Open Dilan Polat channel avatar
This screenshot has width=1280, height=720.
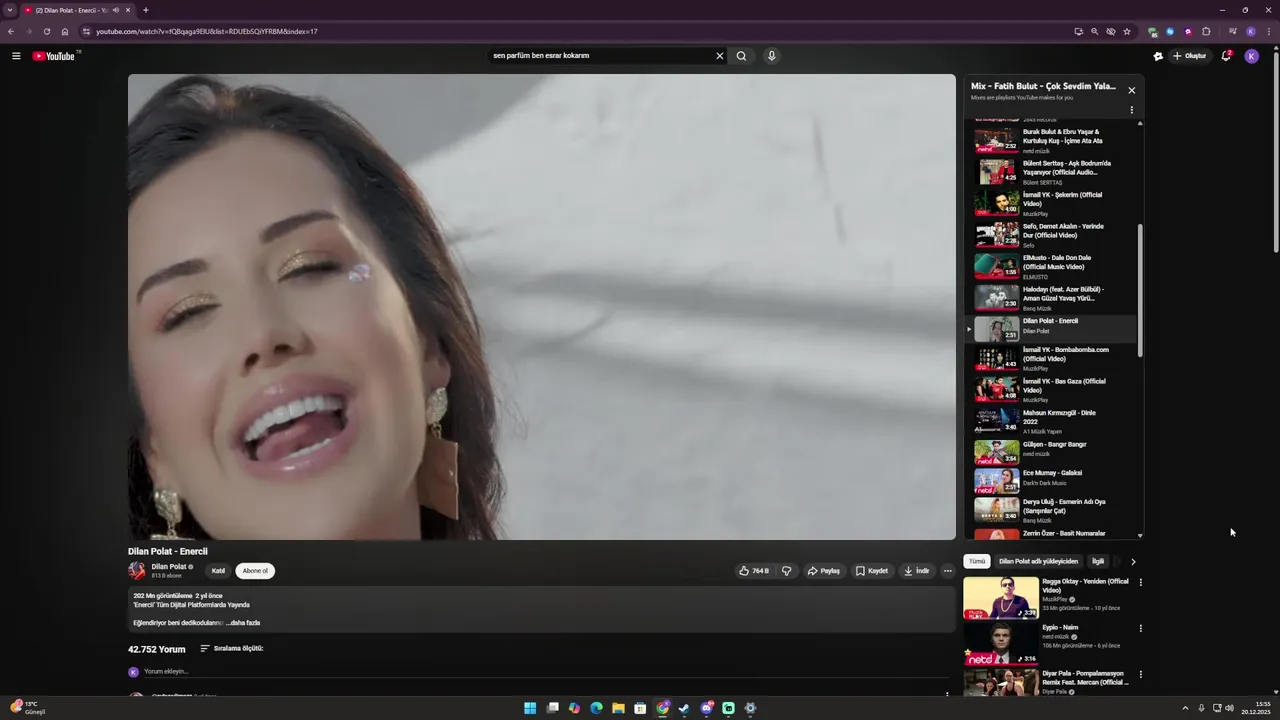(137, 571)
